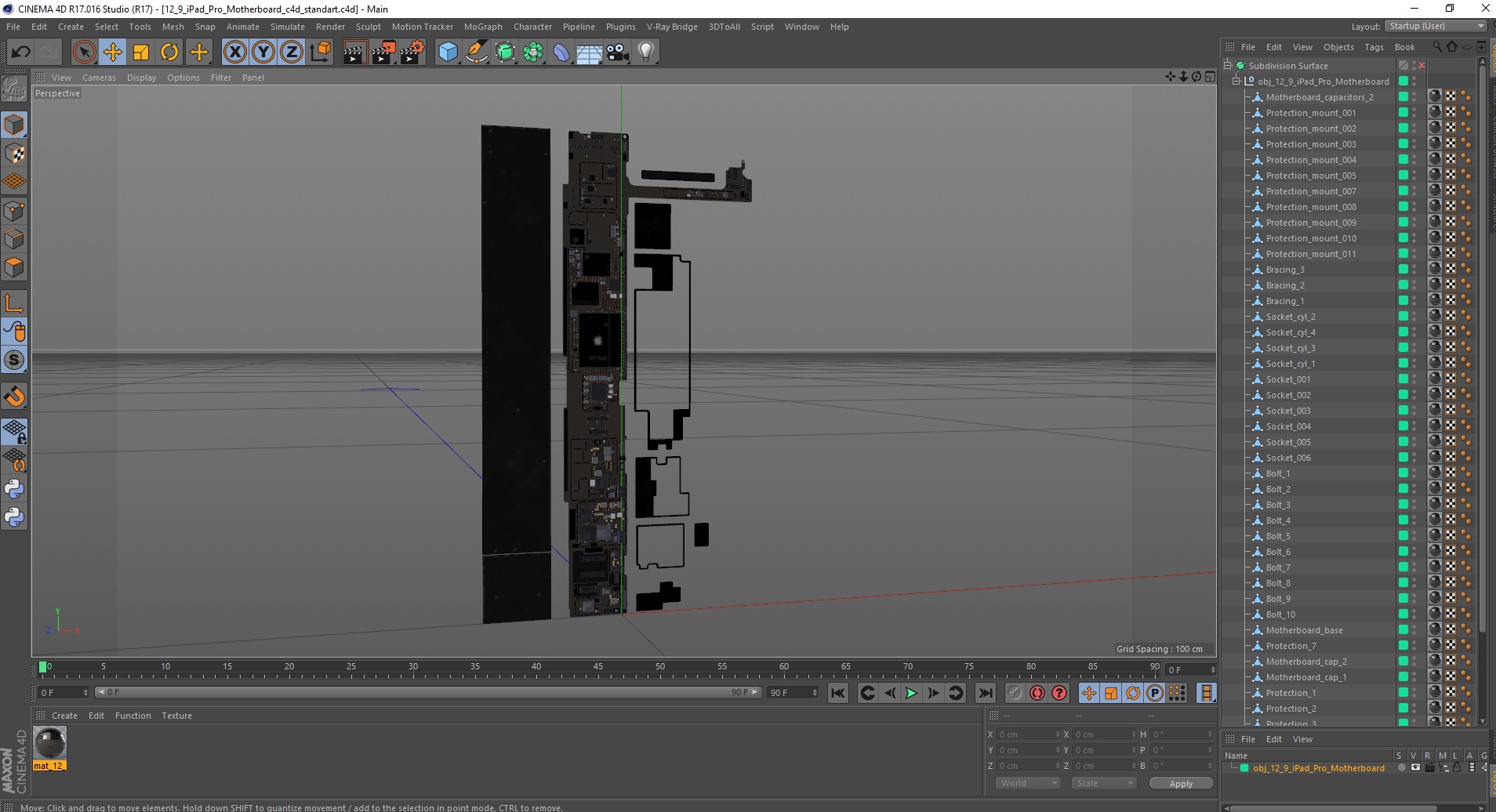Click the current frame 0 F field
Viewport: 1496px width, 812px height.
[63, 692]
